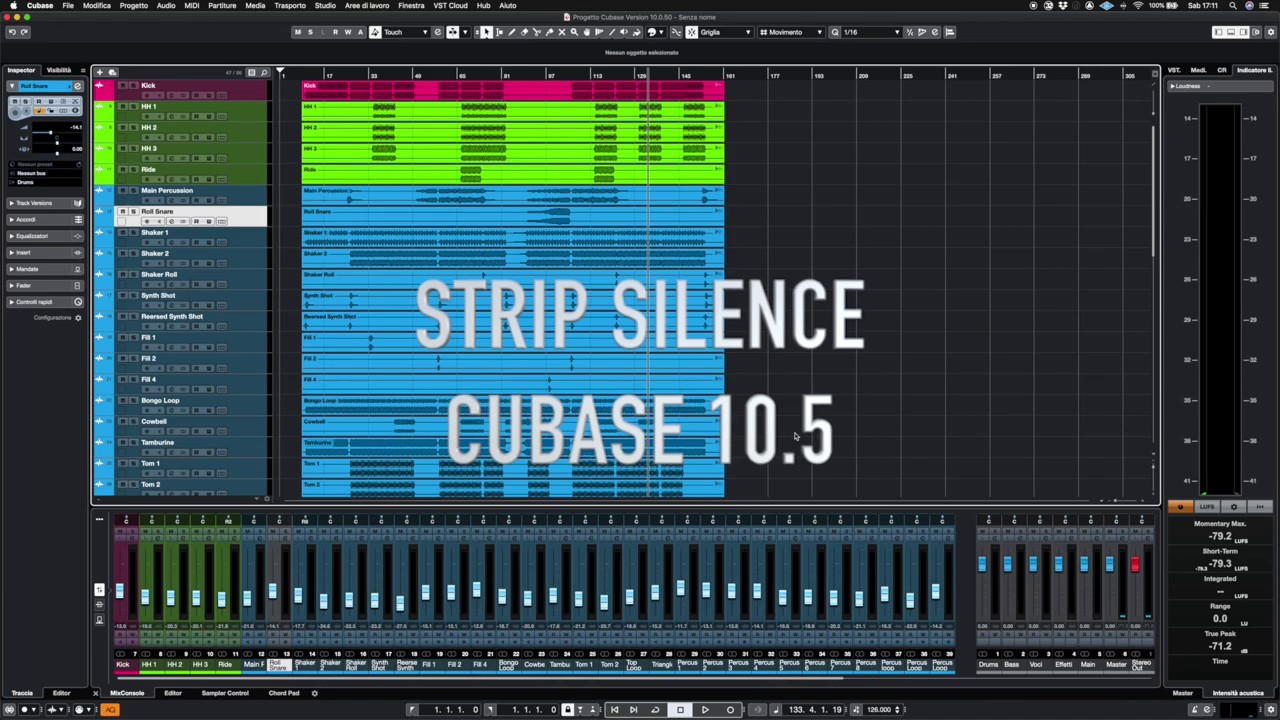This screenshot has height=720, width=1280.
Task: Expand Accordi inspector section
Action: coord(45,220)
